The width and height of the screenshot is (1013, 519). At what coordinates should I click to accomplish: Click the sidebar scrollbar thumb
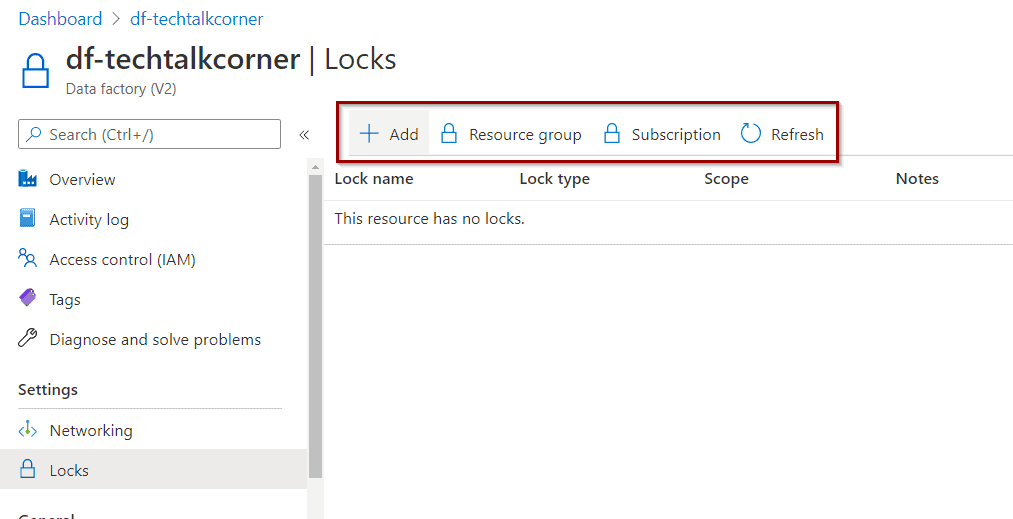pyautogui.click(x=315, y=325)
